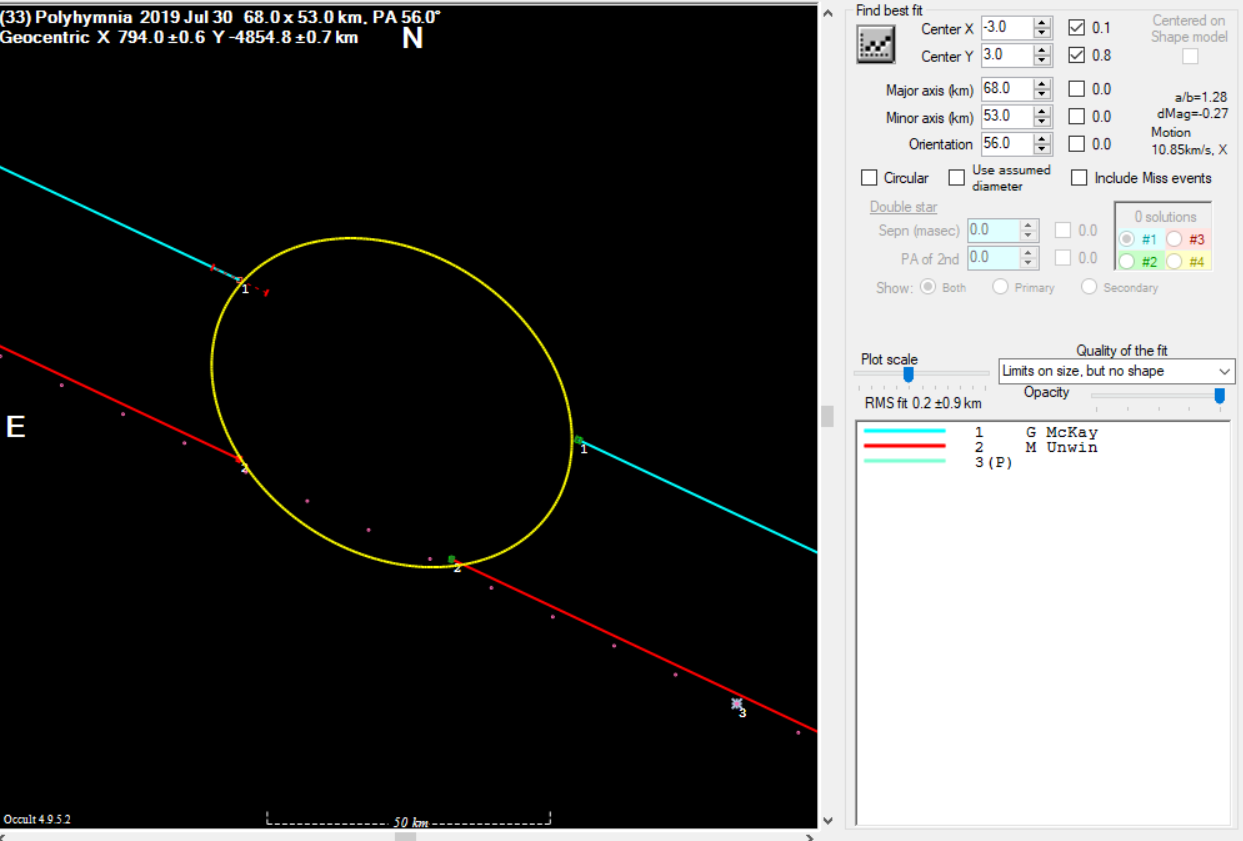
Task: Click the Opacity slider handle
Action: click(x=1219, y=396)
